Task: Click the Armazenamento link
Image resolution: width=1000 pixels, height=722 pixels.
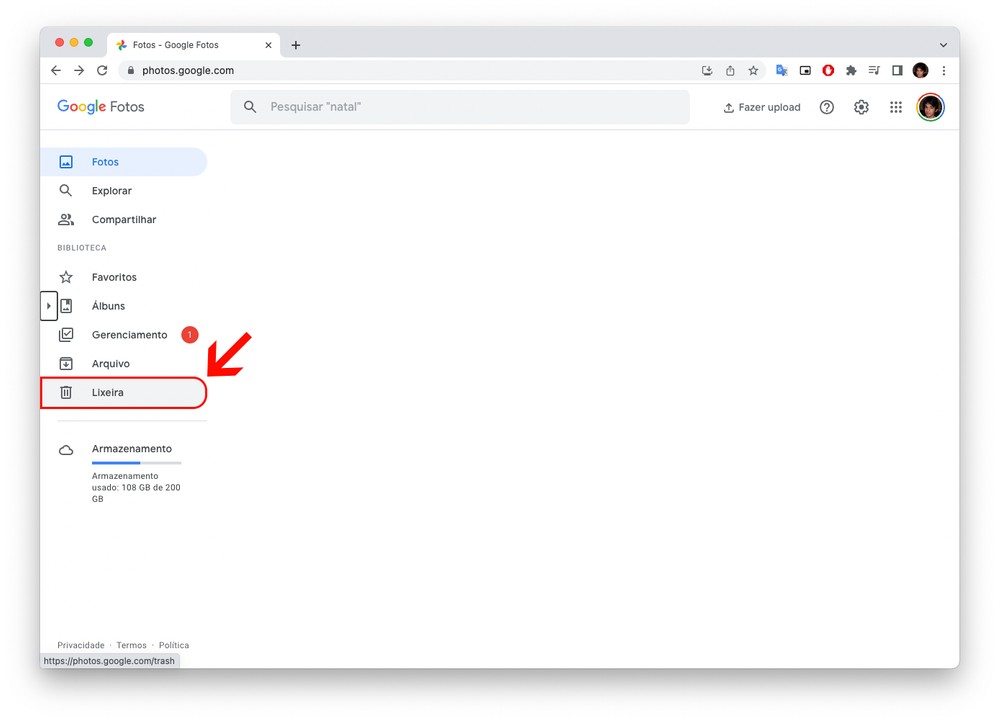Action: pos(131,448)
